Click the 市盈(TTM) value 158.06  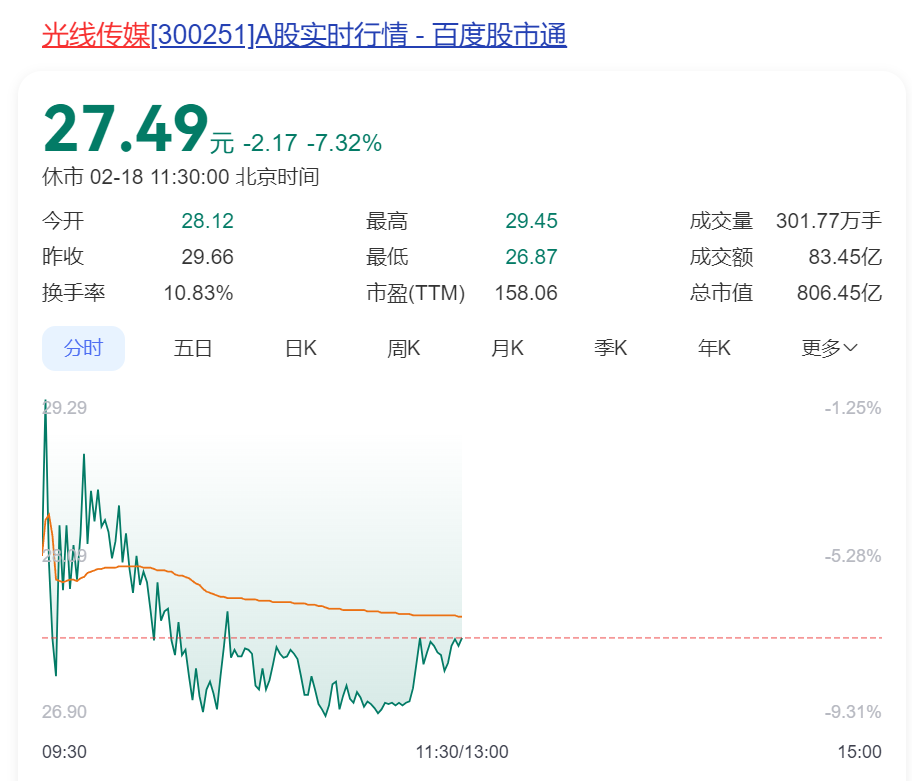point(525,293)
